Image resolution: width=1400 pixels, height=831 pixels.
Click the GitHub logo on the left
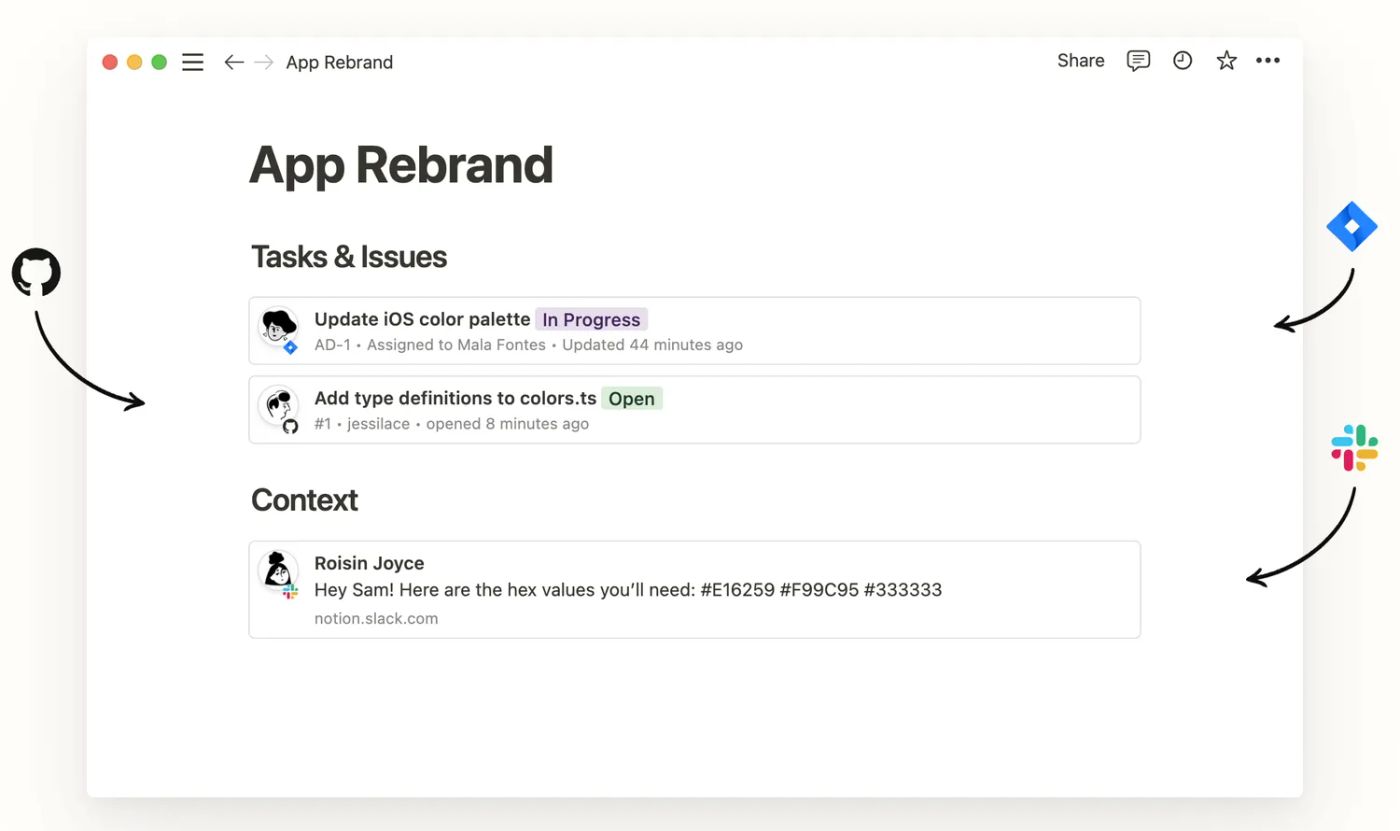point(35,272)
